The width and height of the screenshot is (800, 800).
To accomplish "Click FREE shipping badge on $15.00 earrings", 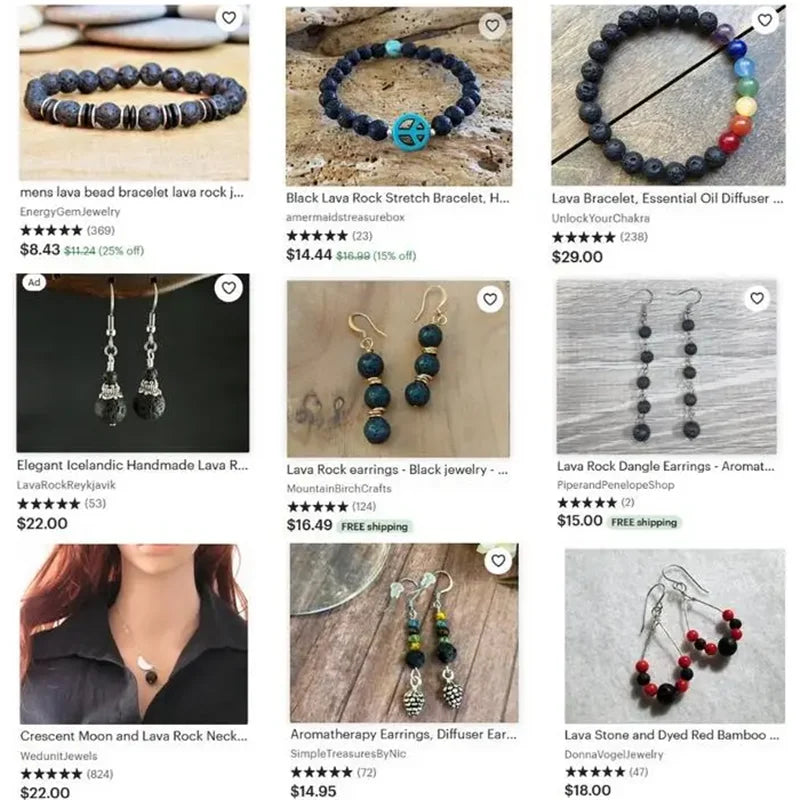I will pyautogui.click(x=644, y=522).
